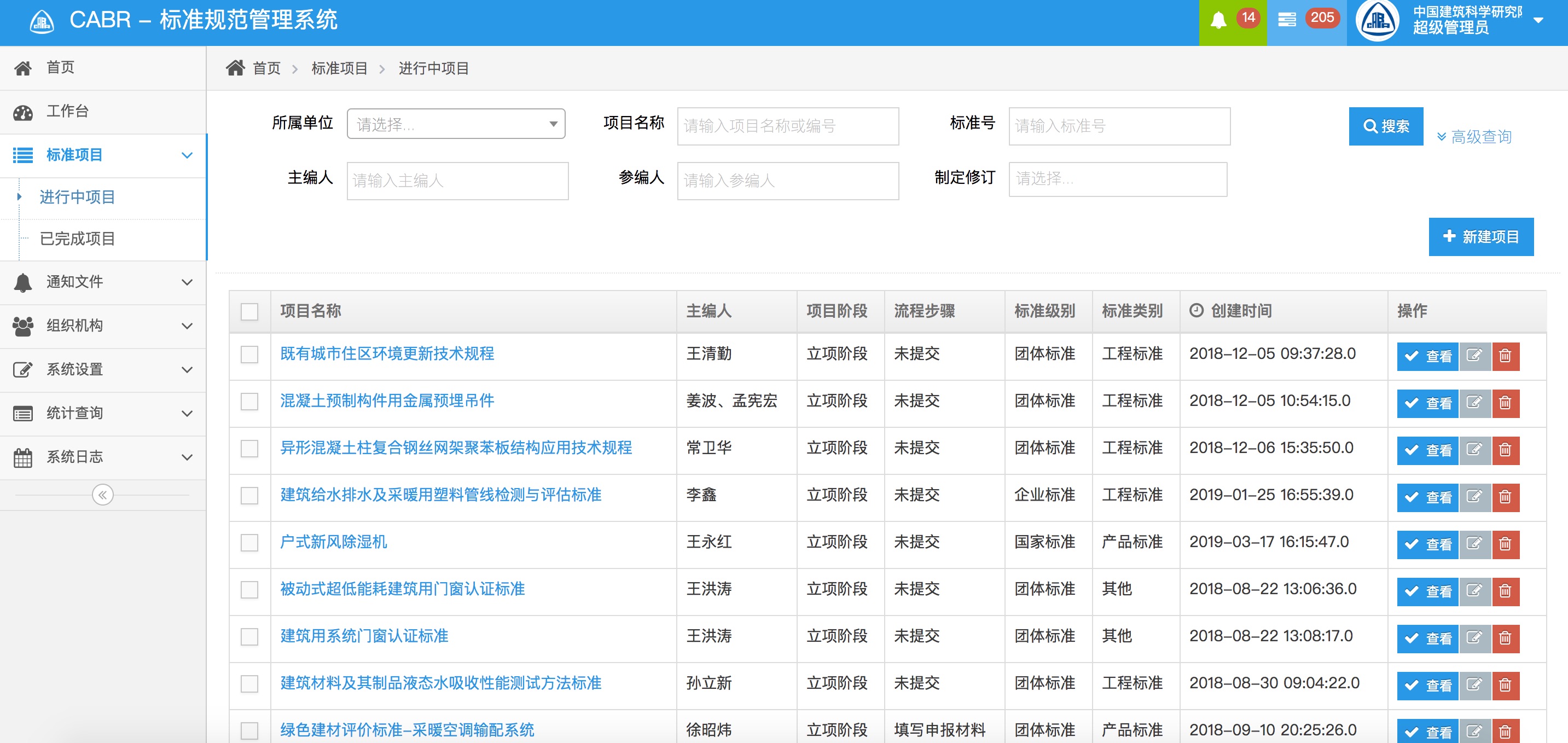
Task: Check the box for 混凝土预制构件用金属预埋吊件
Action: coord(249,402)
